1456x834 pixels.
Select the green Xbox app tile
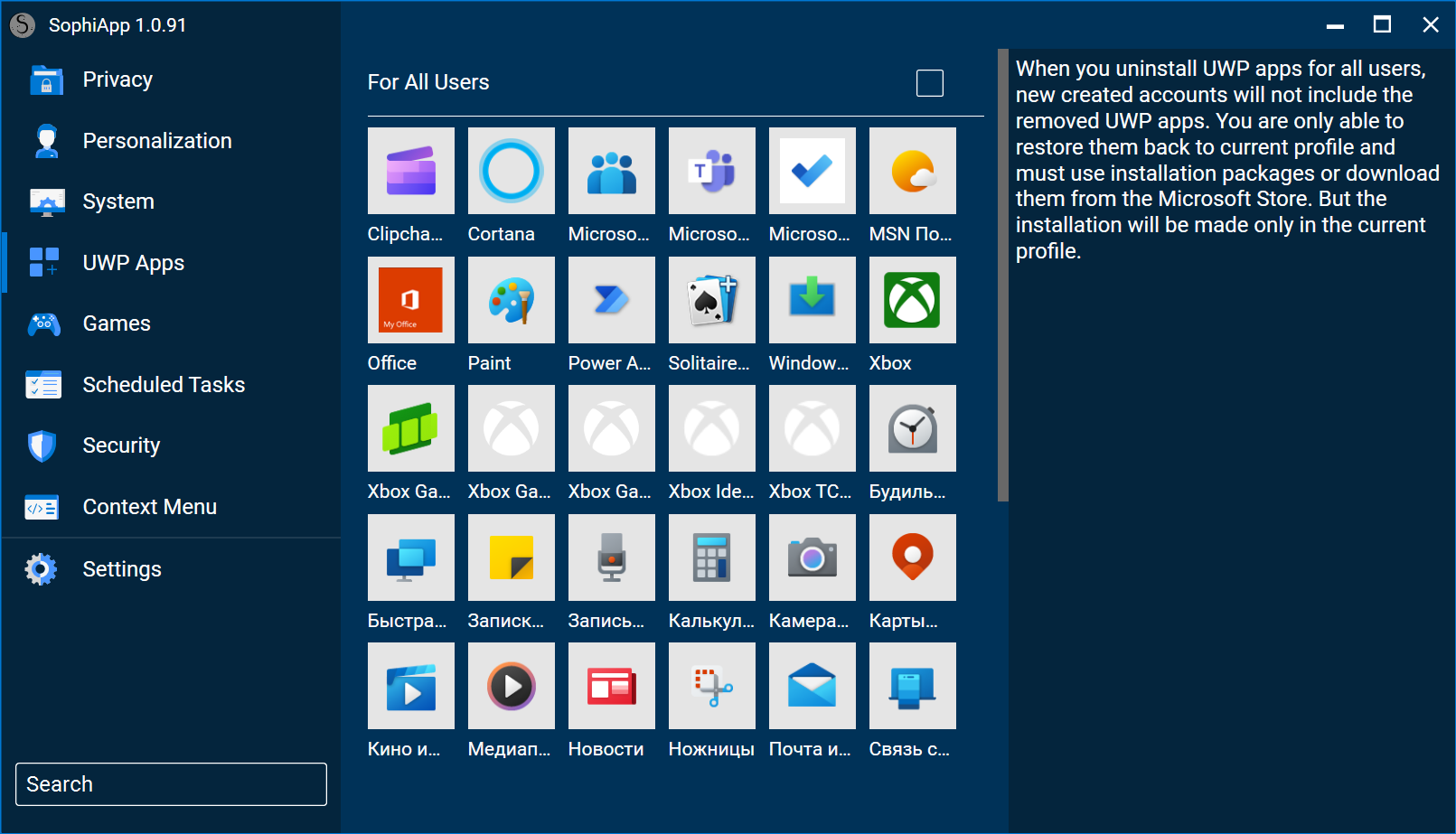913,300
